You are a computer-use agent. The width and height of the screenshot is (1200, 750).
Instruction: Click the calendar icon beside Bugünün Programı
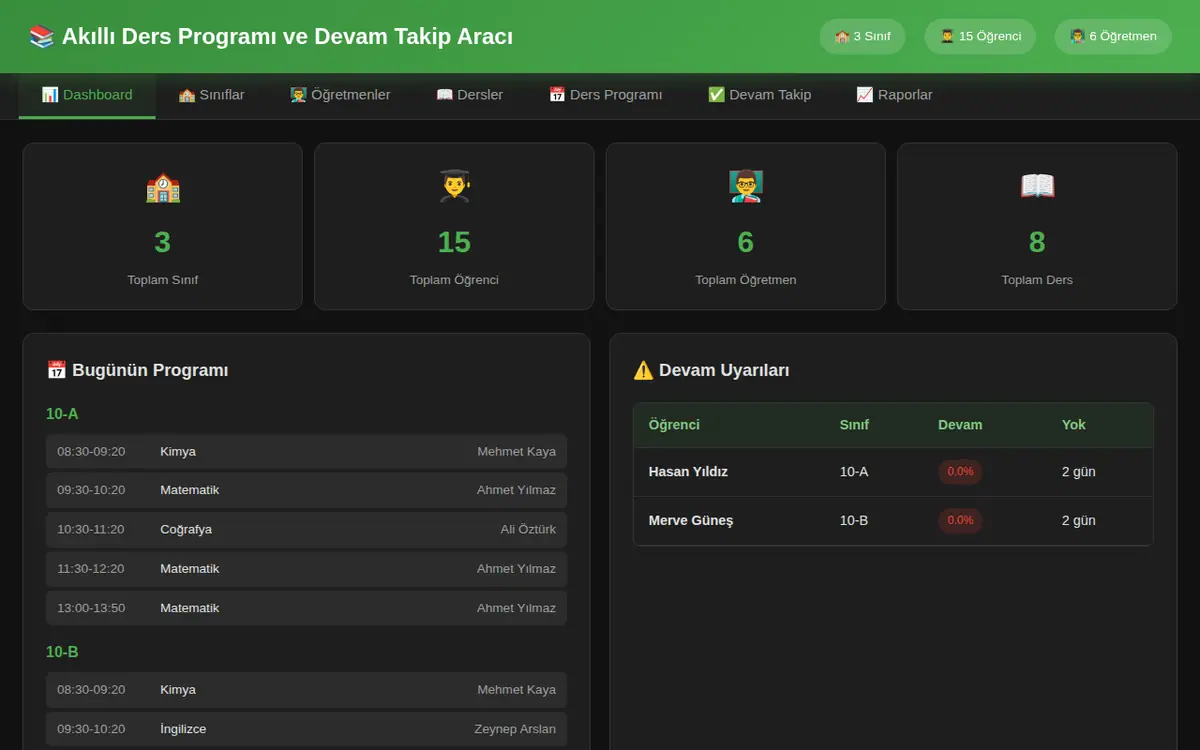pos(57,370)
